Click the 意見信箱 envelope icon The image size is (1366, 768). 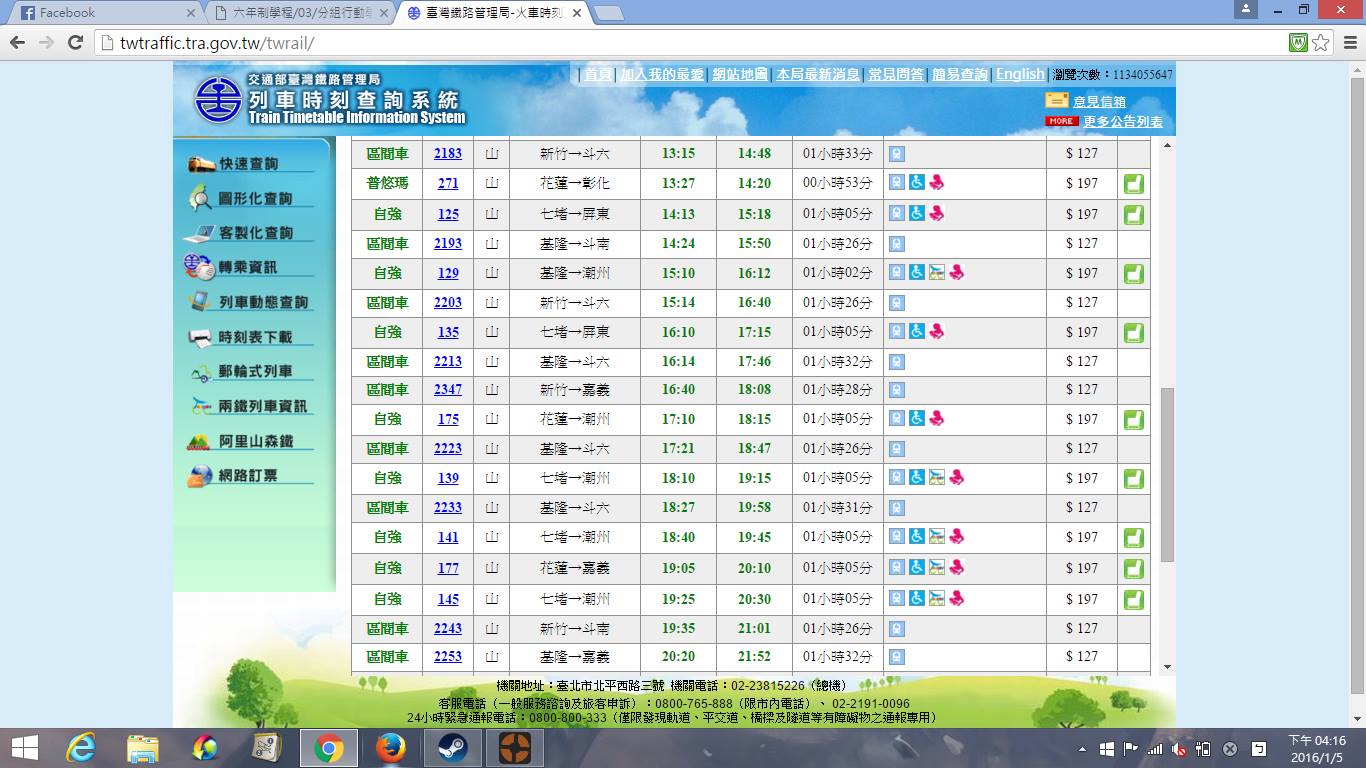(1056, 101)
